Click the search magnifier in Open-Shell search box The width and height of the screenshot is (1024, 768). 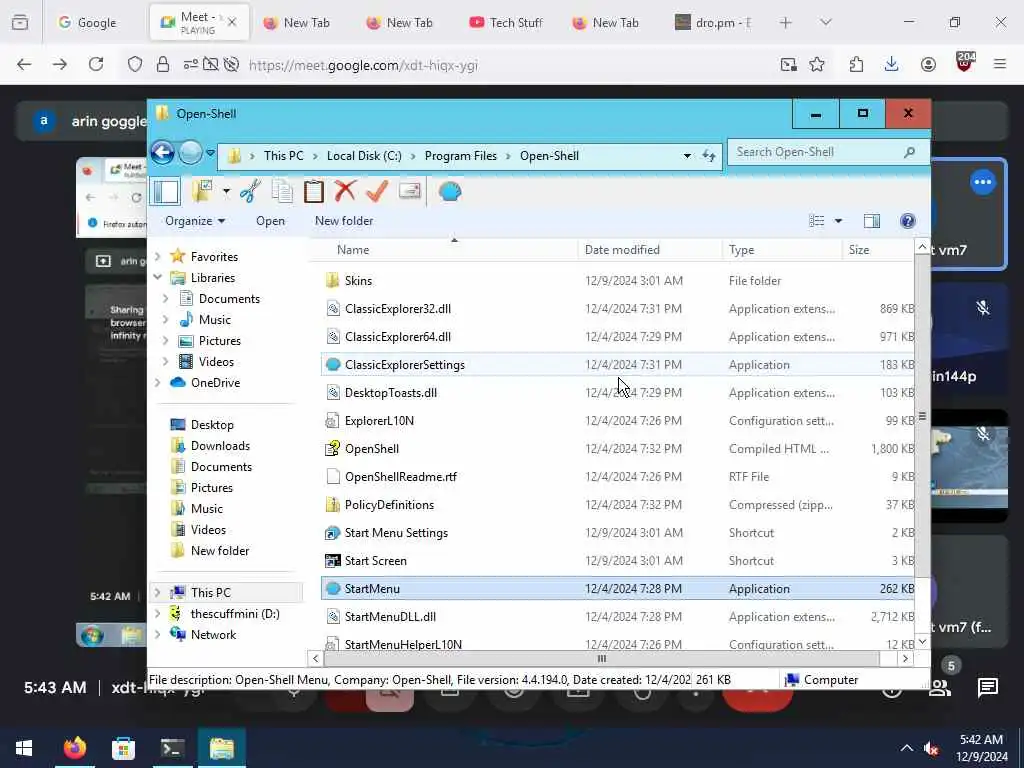909,152
